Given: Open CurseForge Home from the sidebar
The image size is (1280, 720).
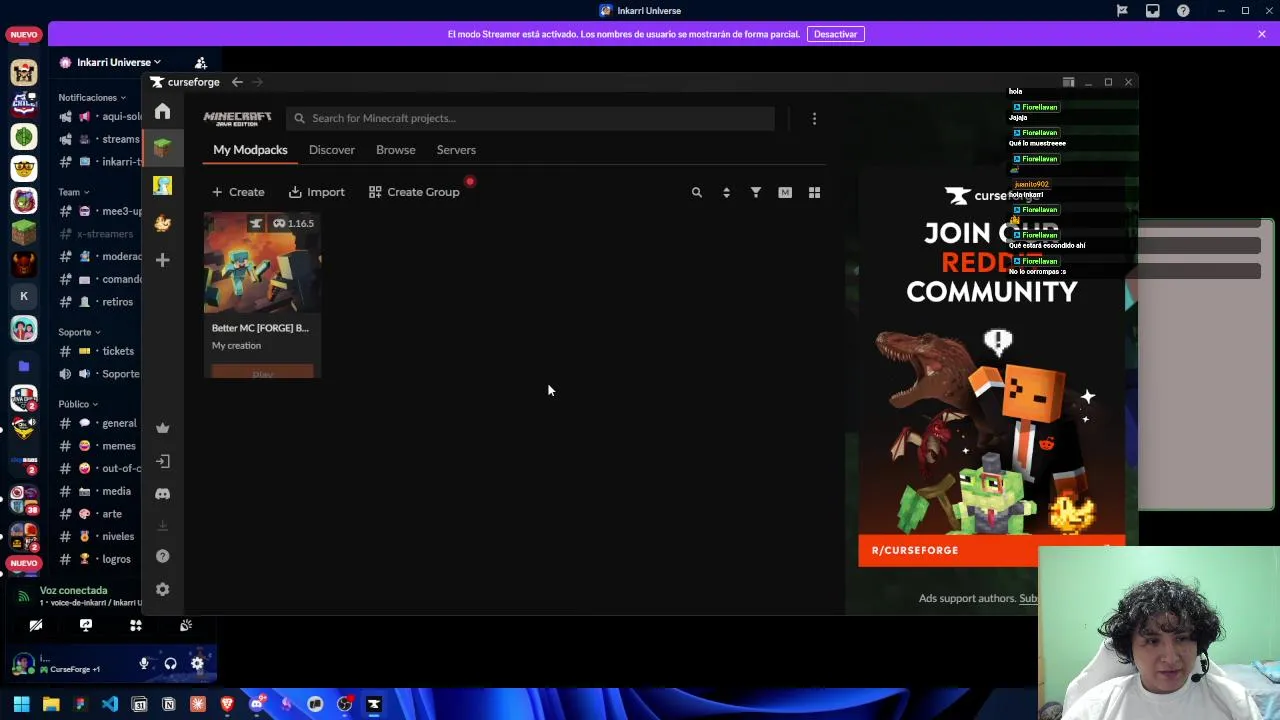Looking at the screenshot, I should [x=163, y=111].
